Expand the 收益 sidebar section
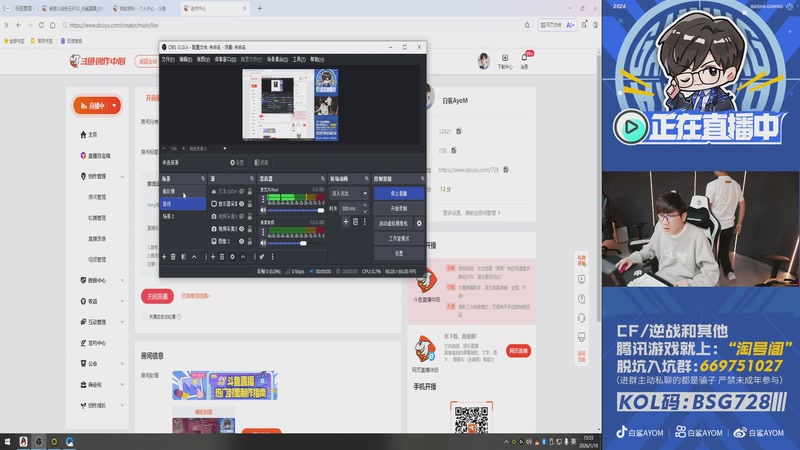This screenshot has width=800, height=450. coord(122,302)
